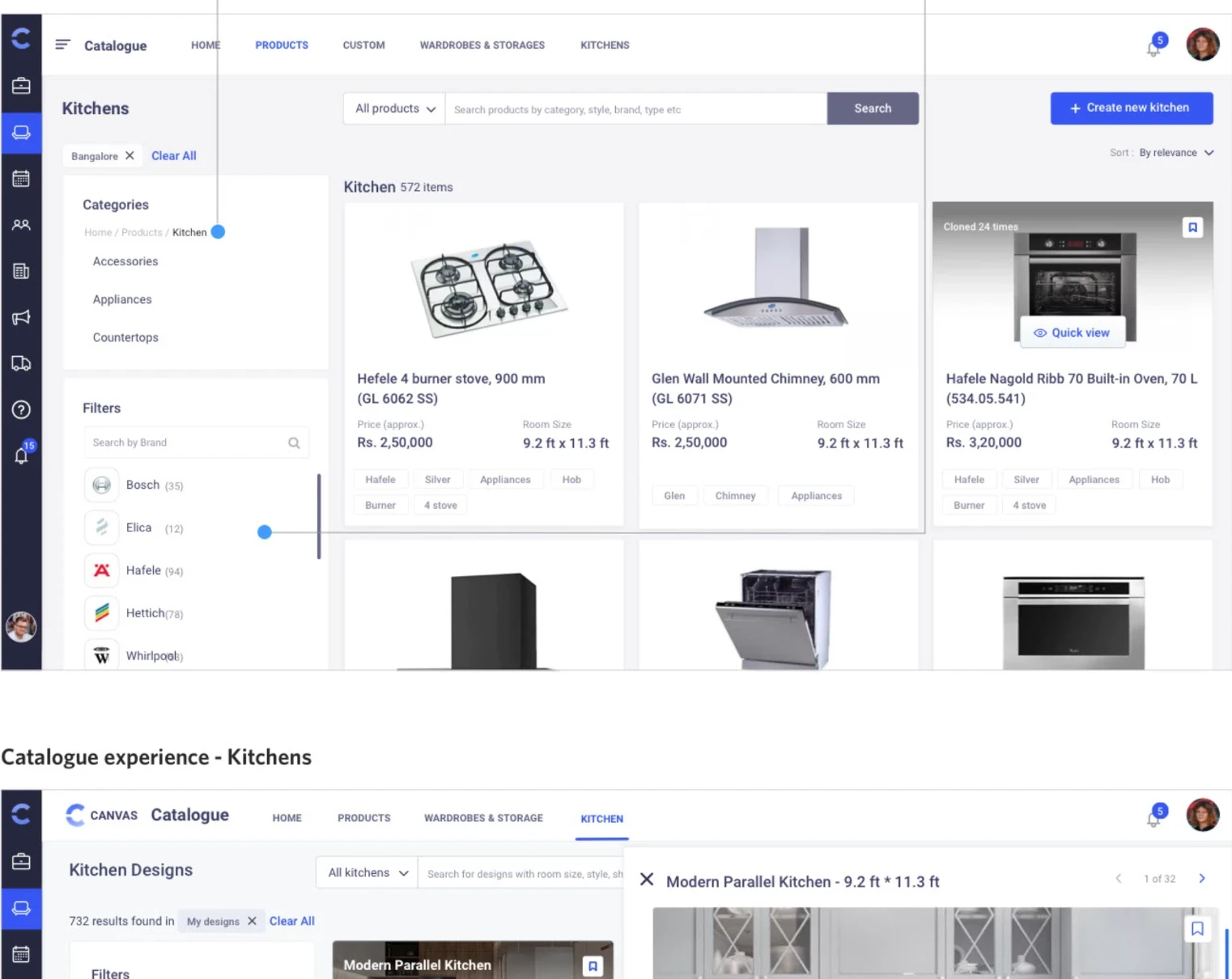Go to previous design in 1 of 32
The image size is (1232, 979).
click(x=1119, y=879)
